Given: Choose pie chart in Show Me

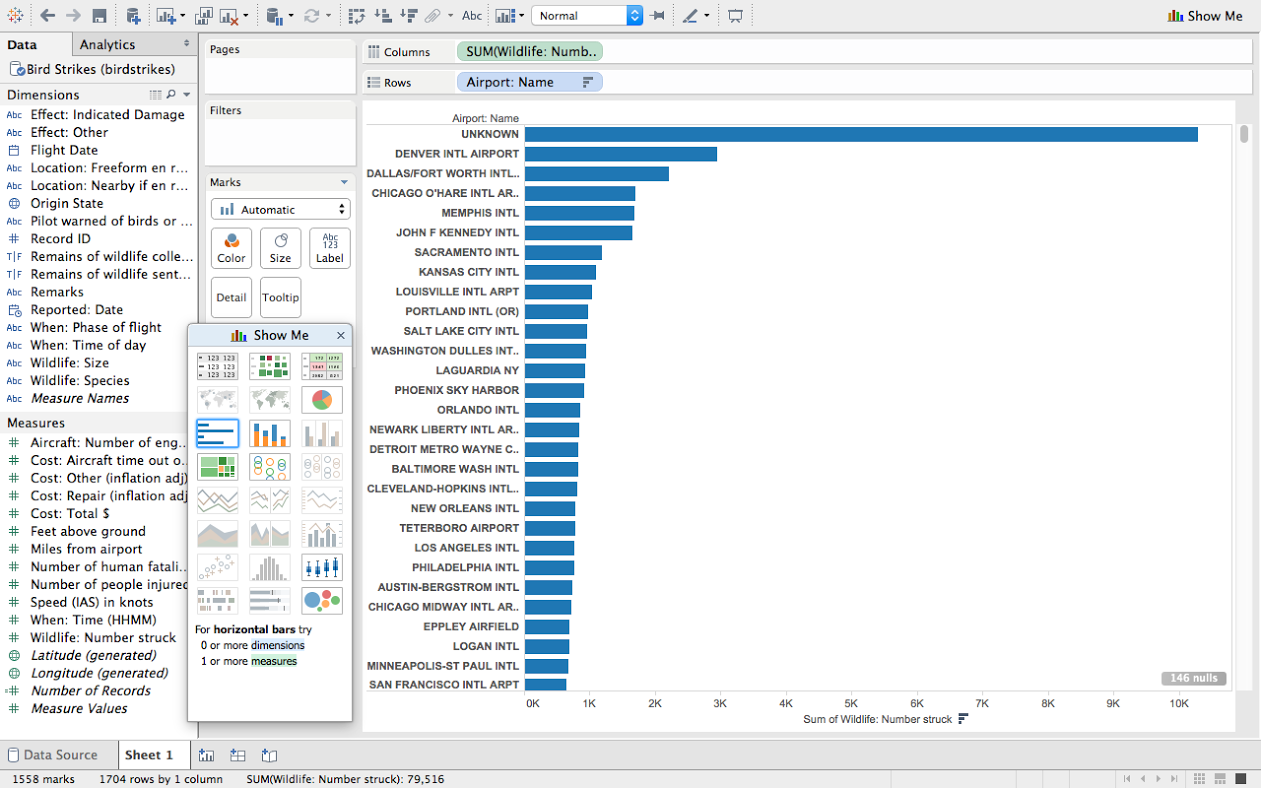Looking at the screenshot, I should (322, 400).
